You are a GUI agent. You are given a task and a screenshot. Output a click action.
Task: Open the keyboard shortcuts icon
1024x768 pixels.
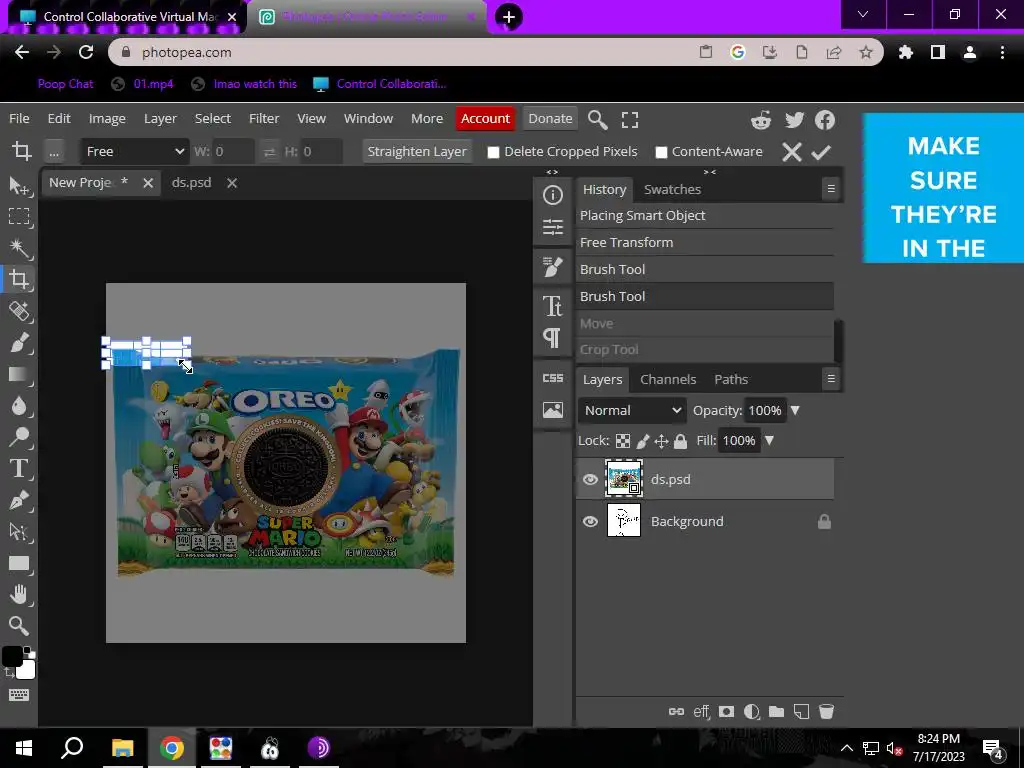click(19, 695)
